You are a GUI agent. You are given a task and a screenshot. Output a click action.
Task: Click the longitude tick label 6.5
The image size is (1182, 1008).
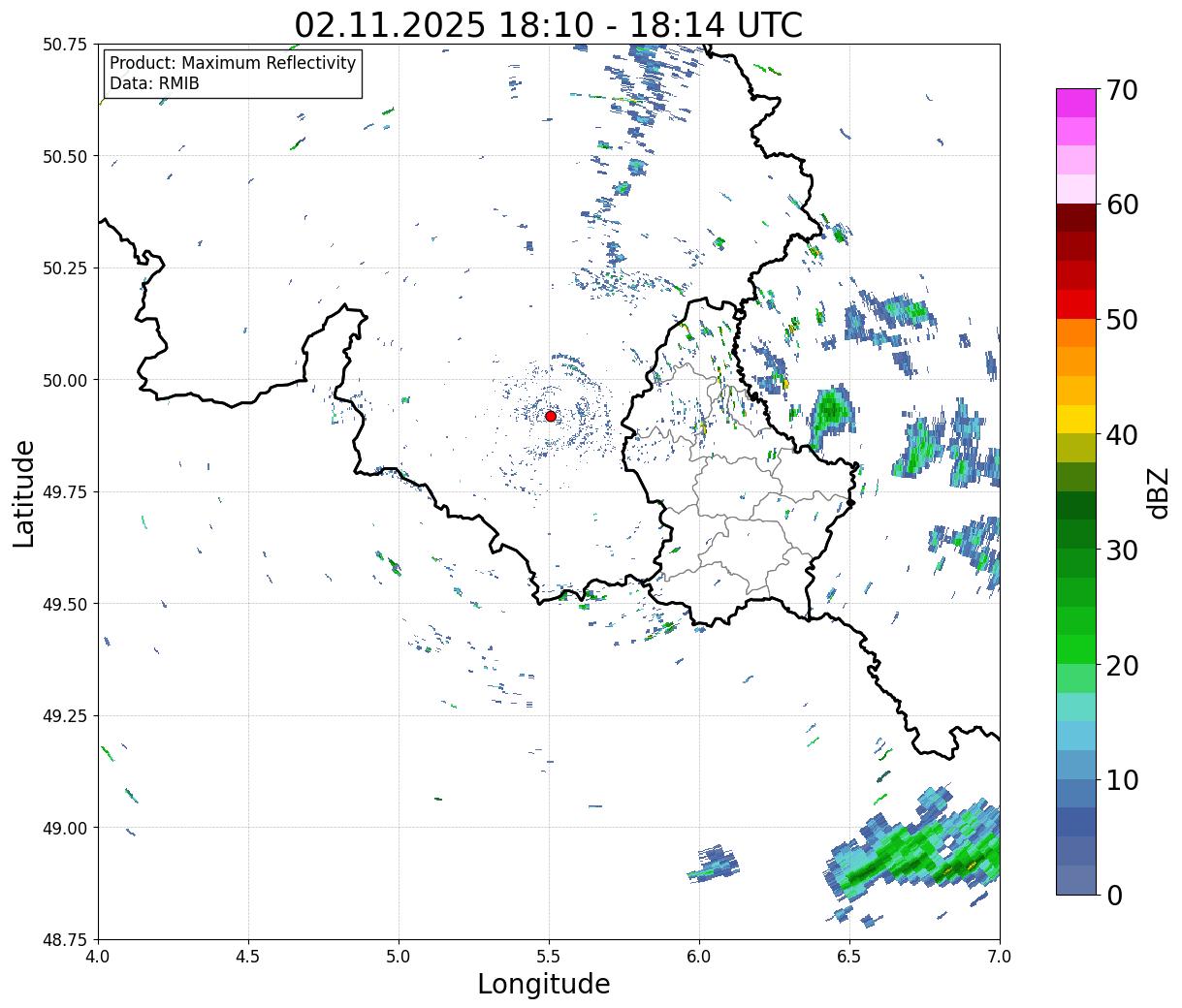(x=849, y=957)
